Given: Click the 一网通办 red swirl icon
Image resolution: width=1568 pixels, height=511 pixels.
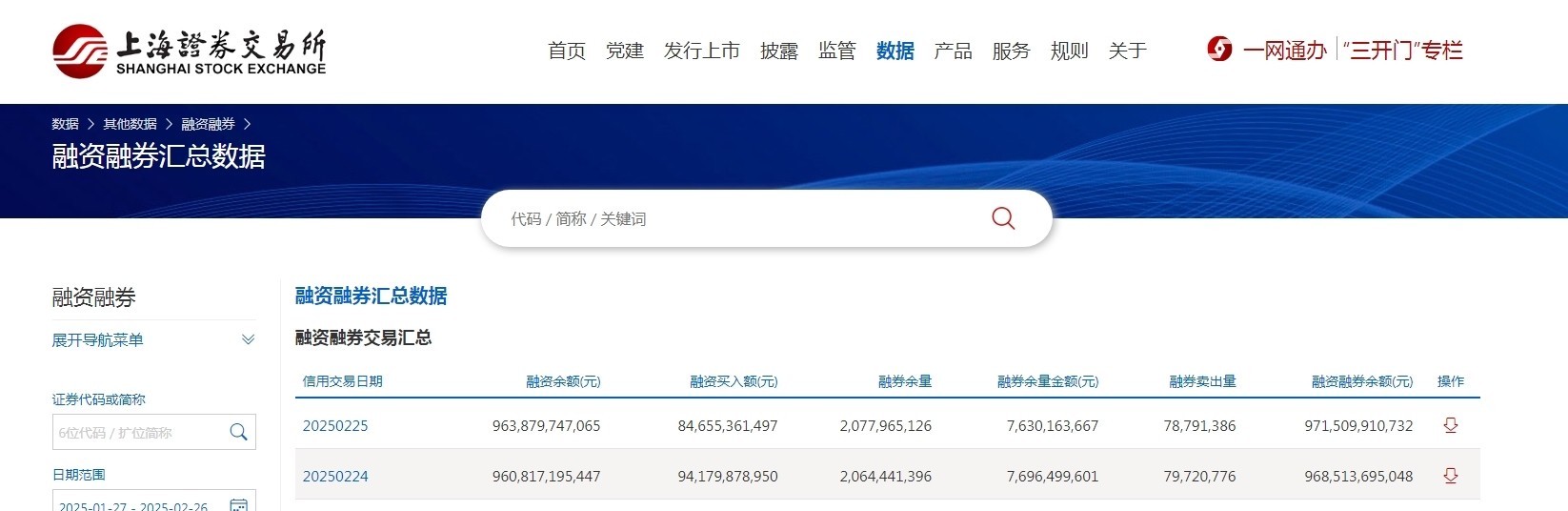Looking at the screenshot, I should pos(1219,50).
